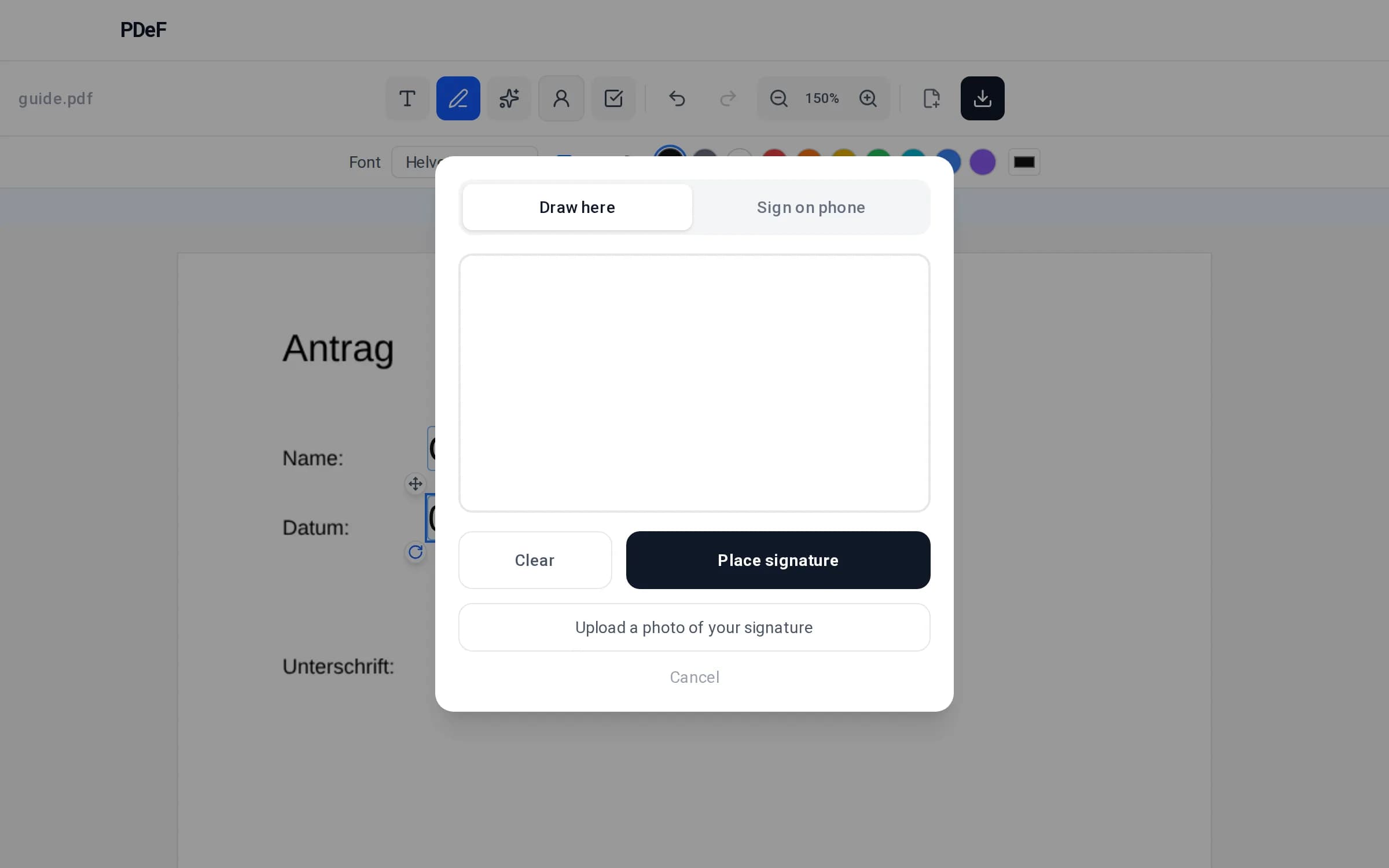The width and height of the screenshot is (1389, 868).
Task: Download the PDF file
Action: click(982, 98)
